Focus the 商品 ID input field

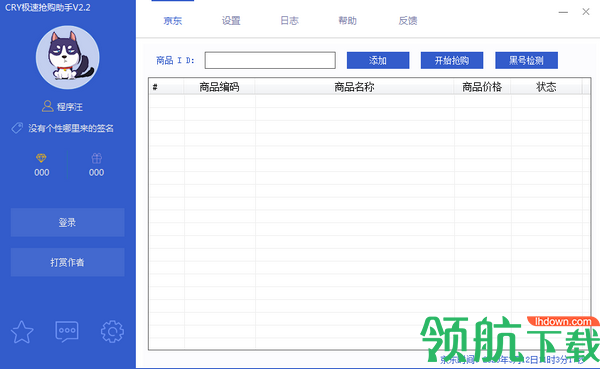pyautogui.click(x=270, y=60)
